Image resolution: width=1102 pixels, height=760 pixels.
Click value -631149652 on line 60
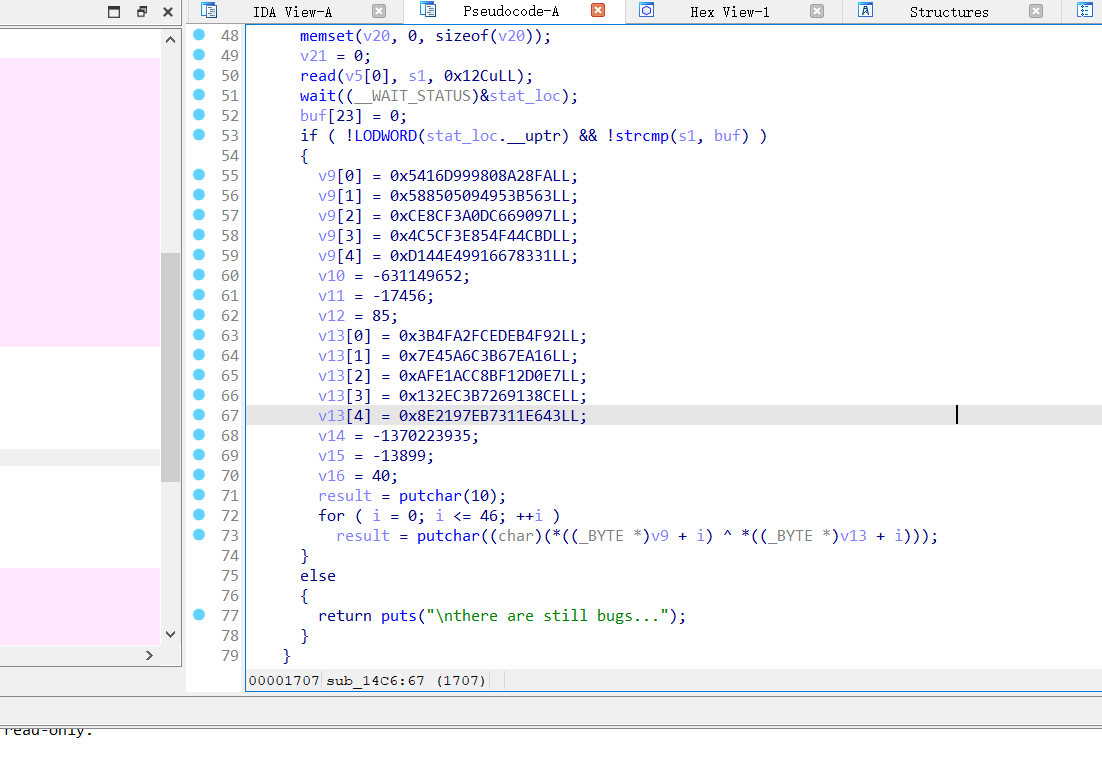pyautogui.click(x=417, y=276)
